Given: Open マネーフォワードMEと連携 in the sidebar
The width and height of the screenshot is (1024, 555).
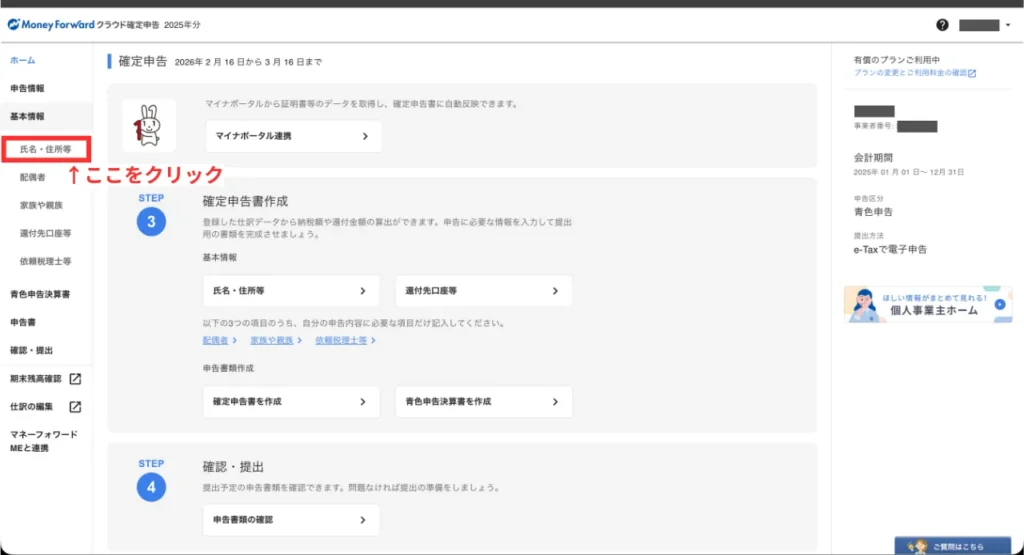Looking at the screenshot, I should coord(44,441).
